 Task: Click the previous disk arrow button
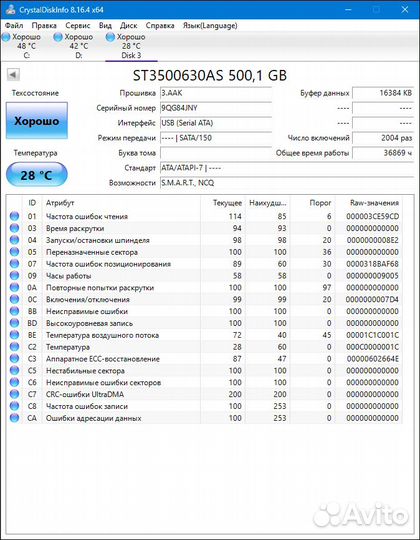[13, 74]
